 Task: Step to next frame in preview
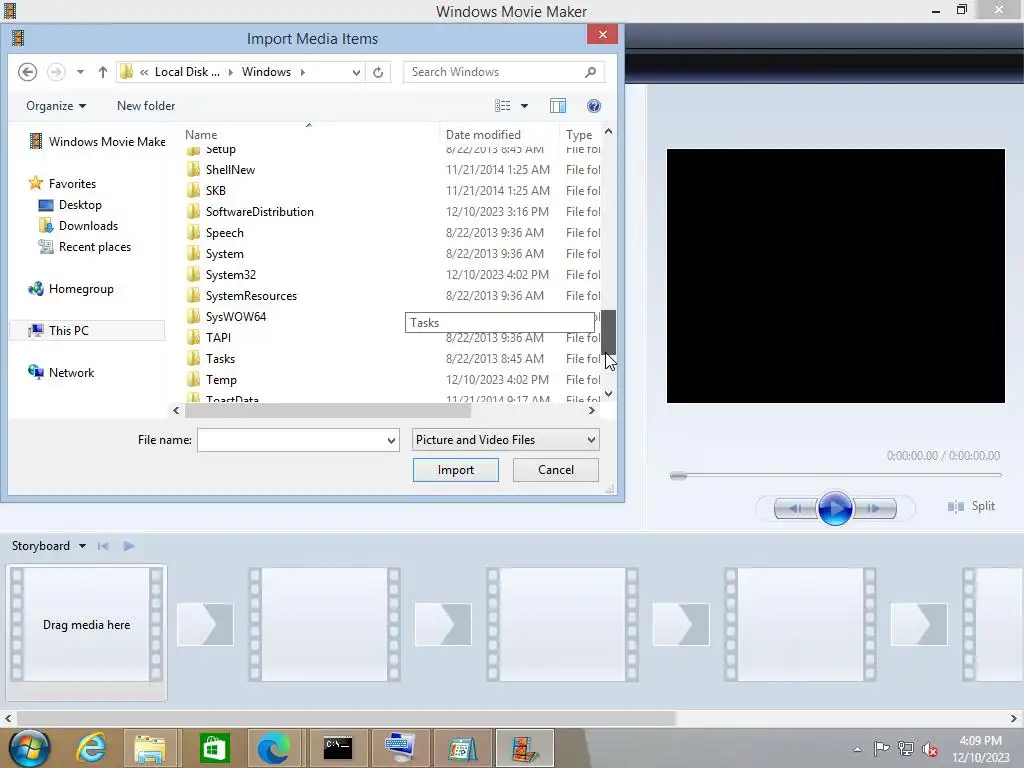(x=874, y=508)
